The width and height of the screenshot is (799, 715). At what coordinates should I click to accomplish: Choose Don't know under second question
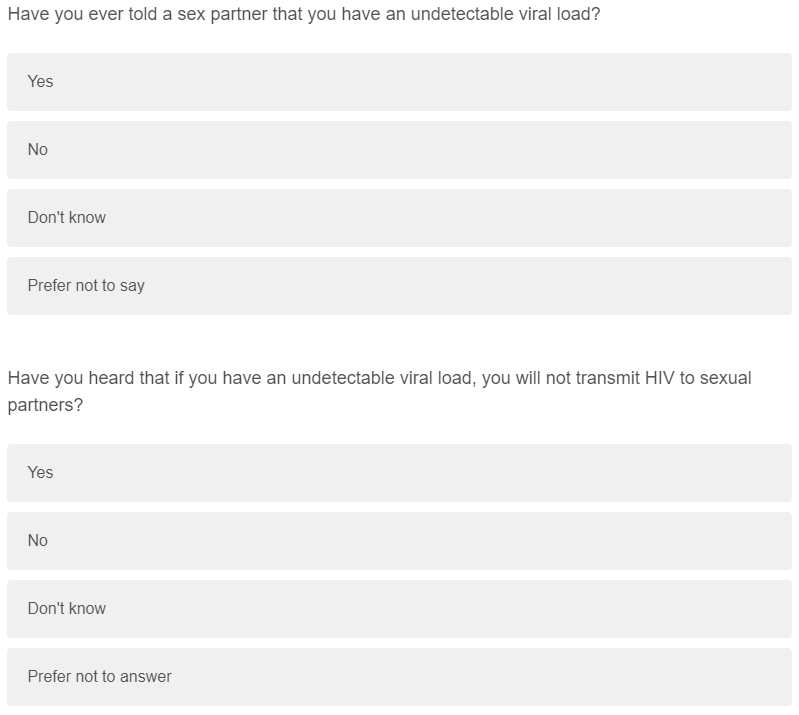click(x=399, y=609)
